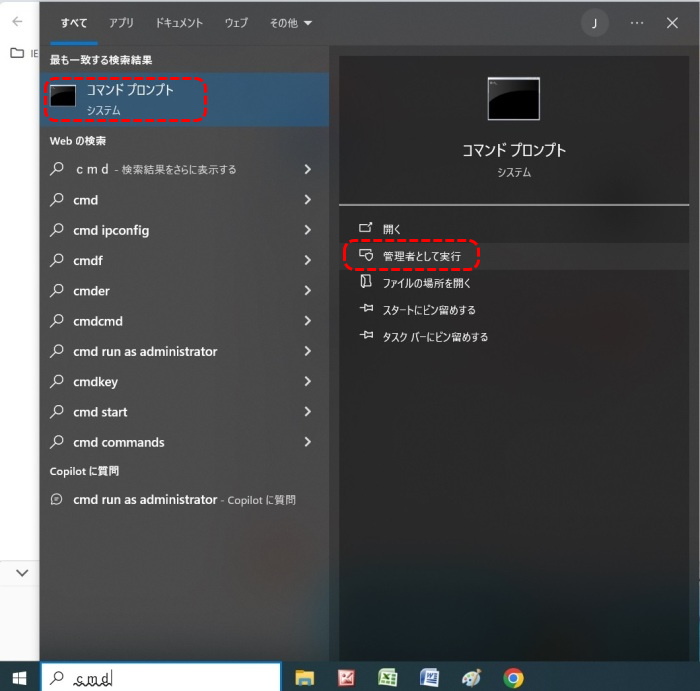Switch to the ドキュメント tab

coord(179,22)
